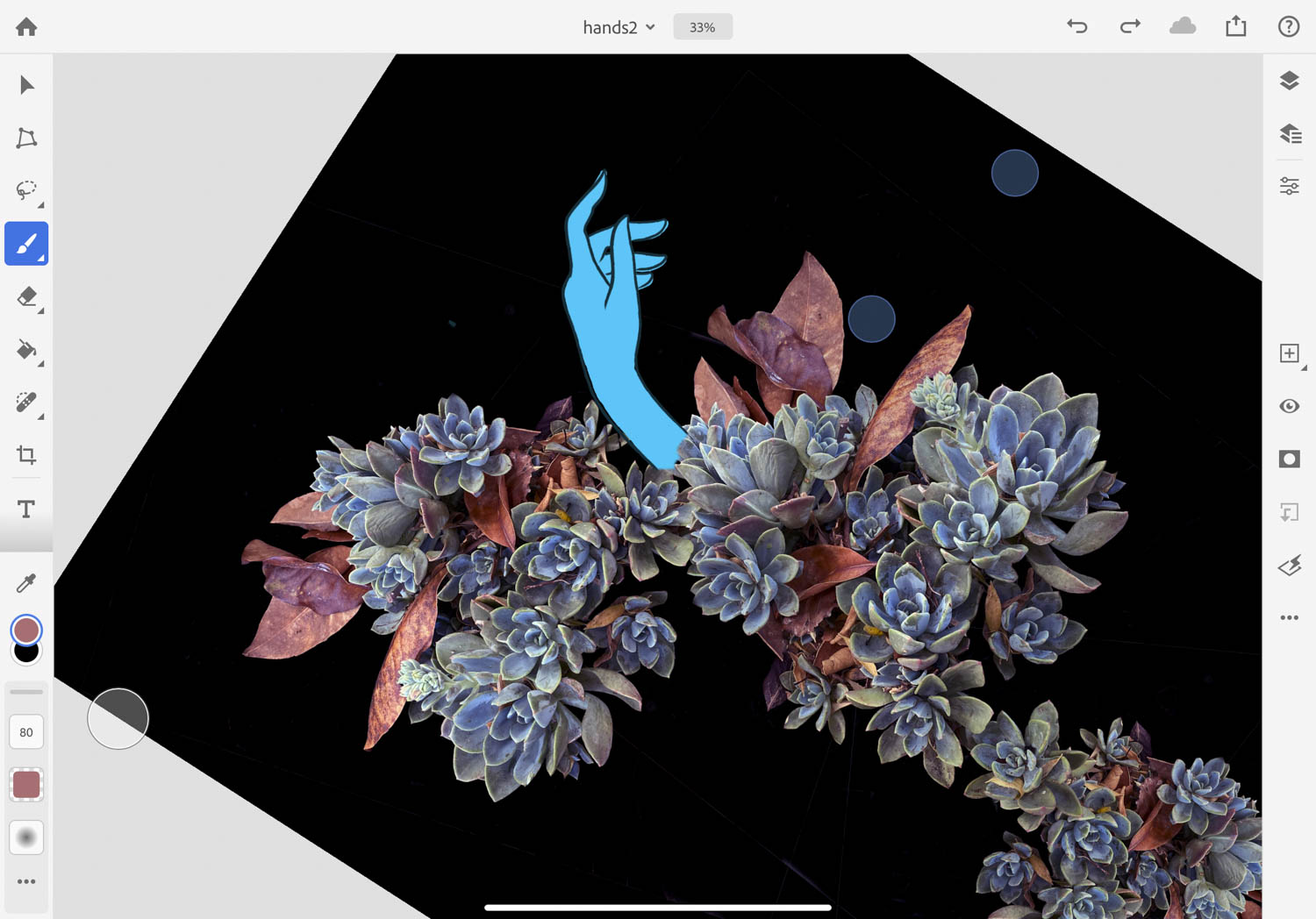Tap the brush size value 80
This screenshot has height=919, width=1316.
tap(26, 732)
